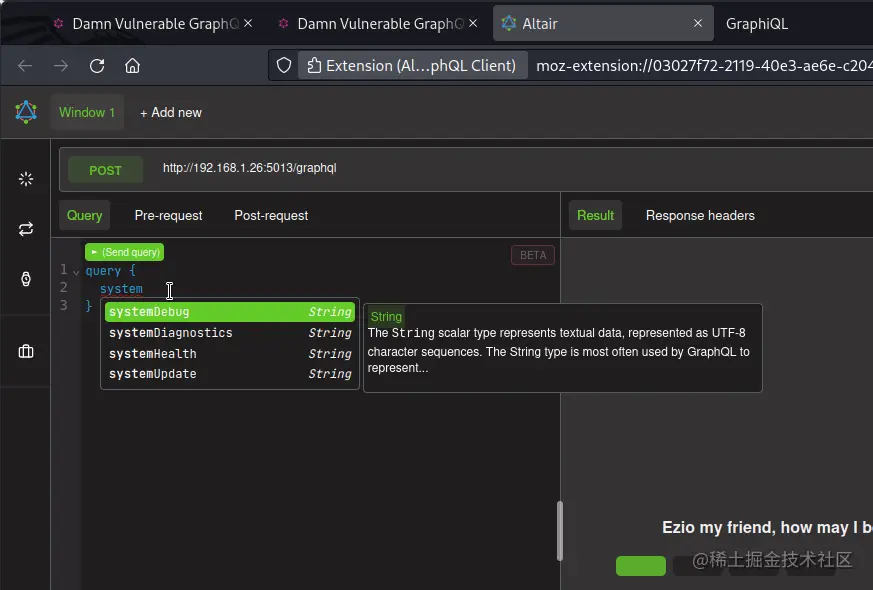Click the editor vertical scrollbar
The width and height of the screenshot is (873, 590).
pos(560,531)
